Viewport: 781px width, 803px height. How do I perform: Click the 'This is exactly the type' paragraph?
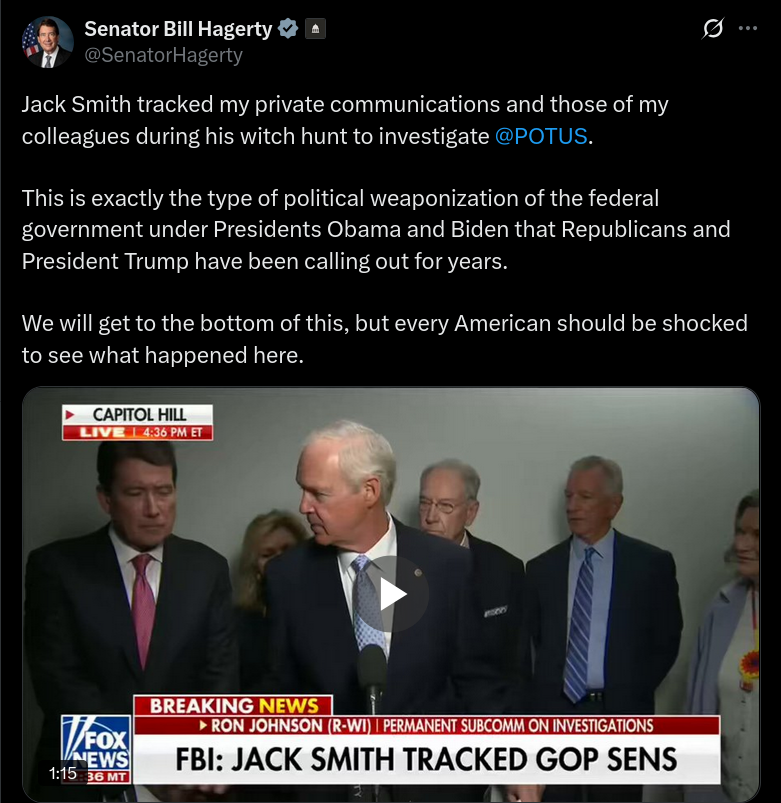pyautogui.click(x=376, y=229)
